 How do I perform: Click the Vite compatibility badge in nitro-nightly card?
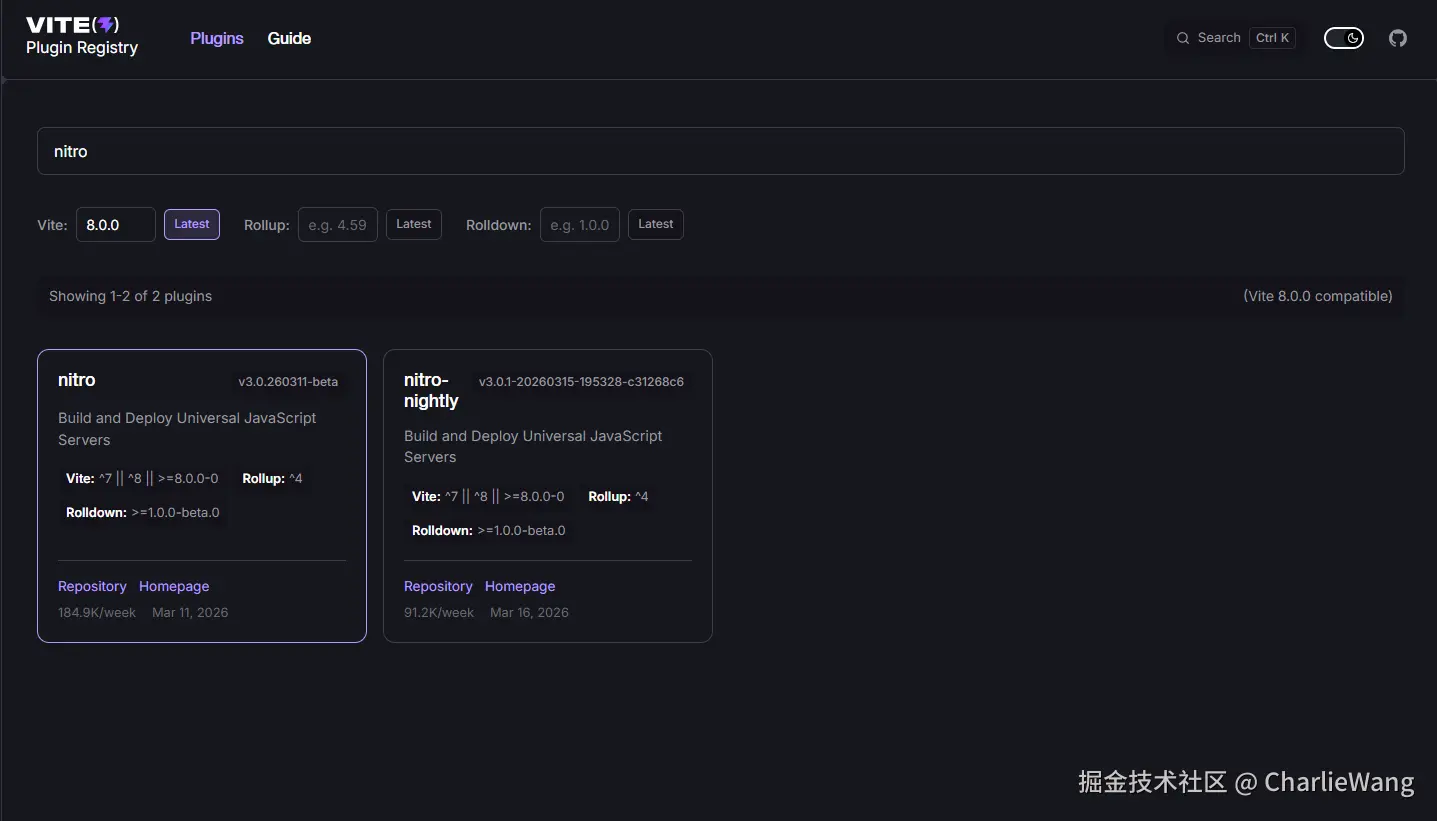(488, 496)
